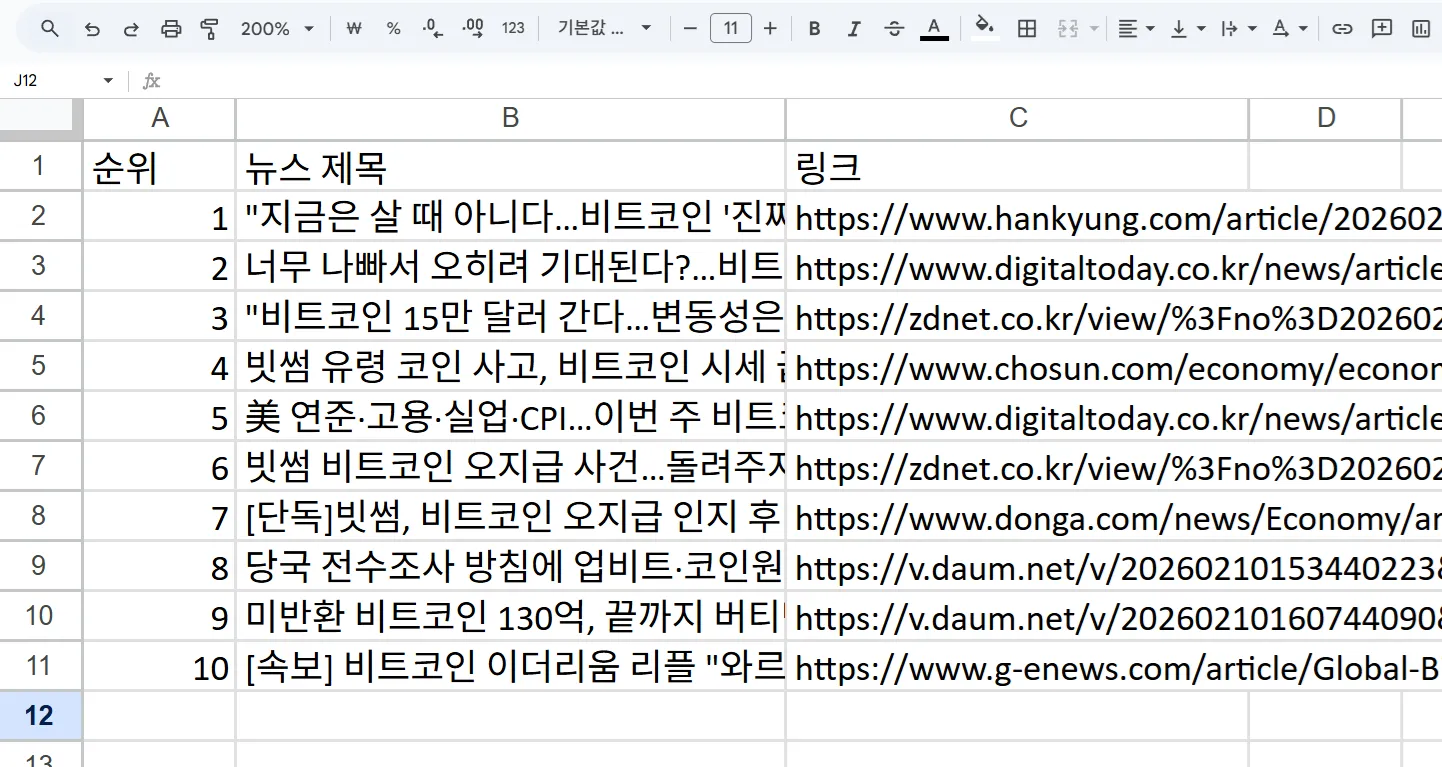Toggle strikethrough formatting
Viewport: 1442px width, 767px height.
point(894,29)
